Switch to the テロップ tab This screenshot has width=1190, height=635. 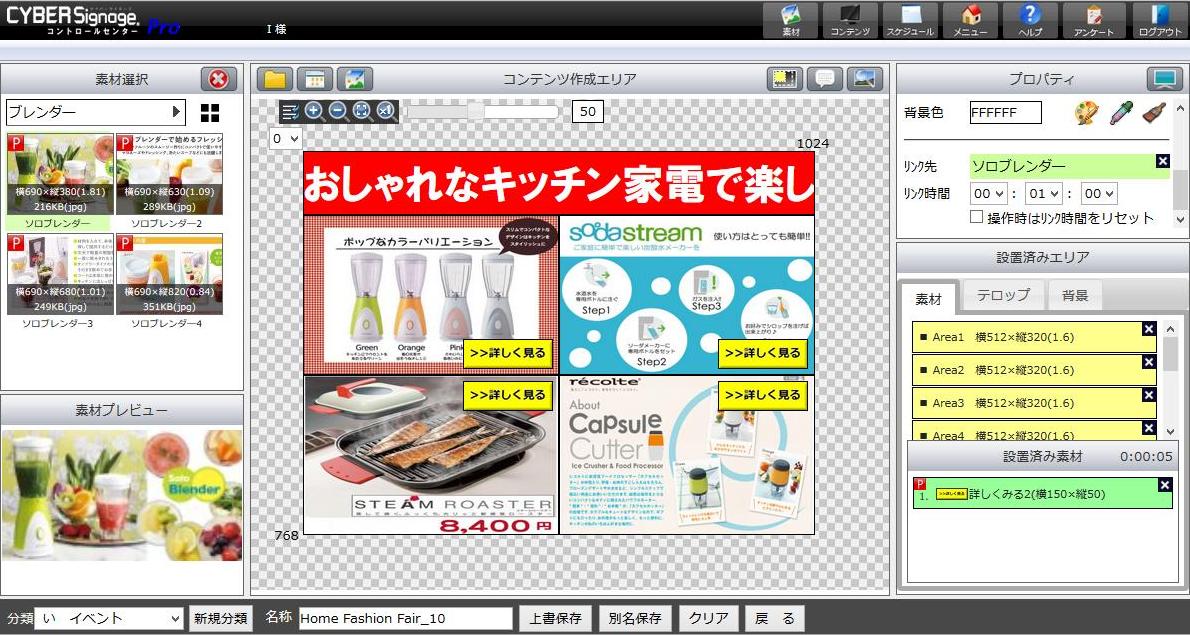pos(1003,296)
